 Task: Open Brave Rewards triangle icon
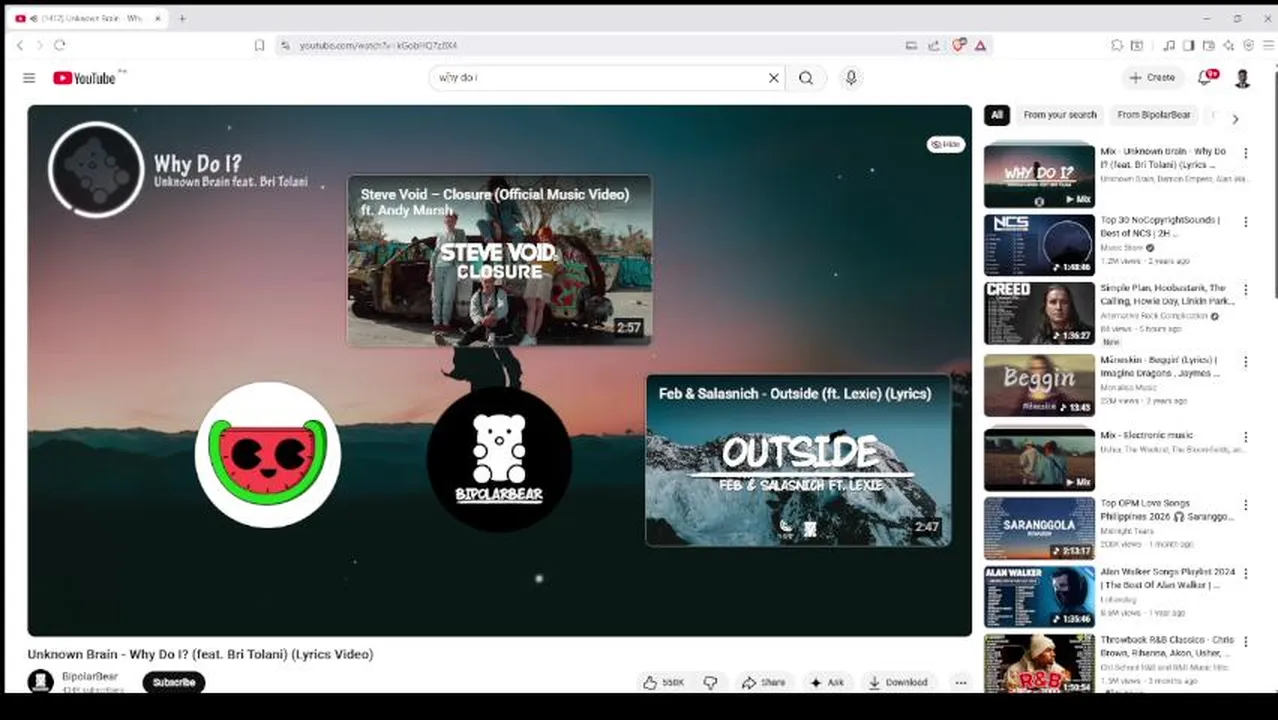point(980,45)
